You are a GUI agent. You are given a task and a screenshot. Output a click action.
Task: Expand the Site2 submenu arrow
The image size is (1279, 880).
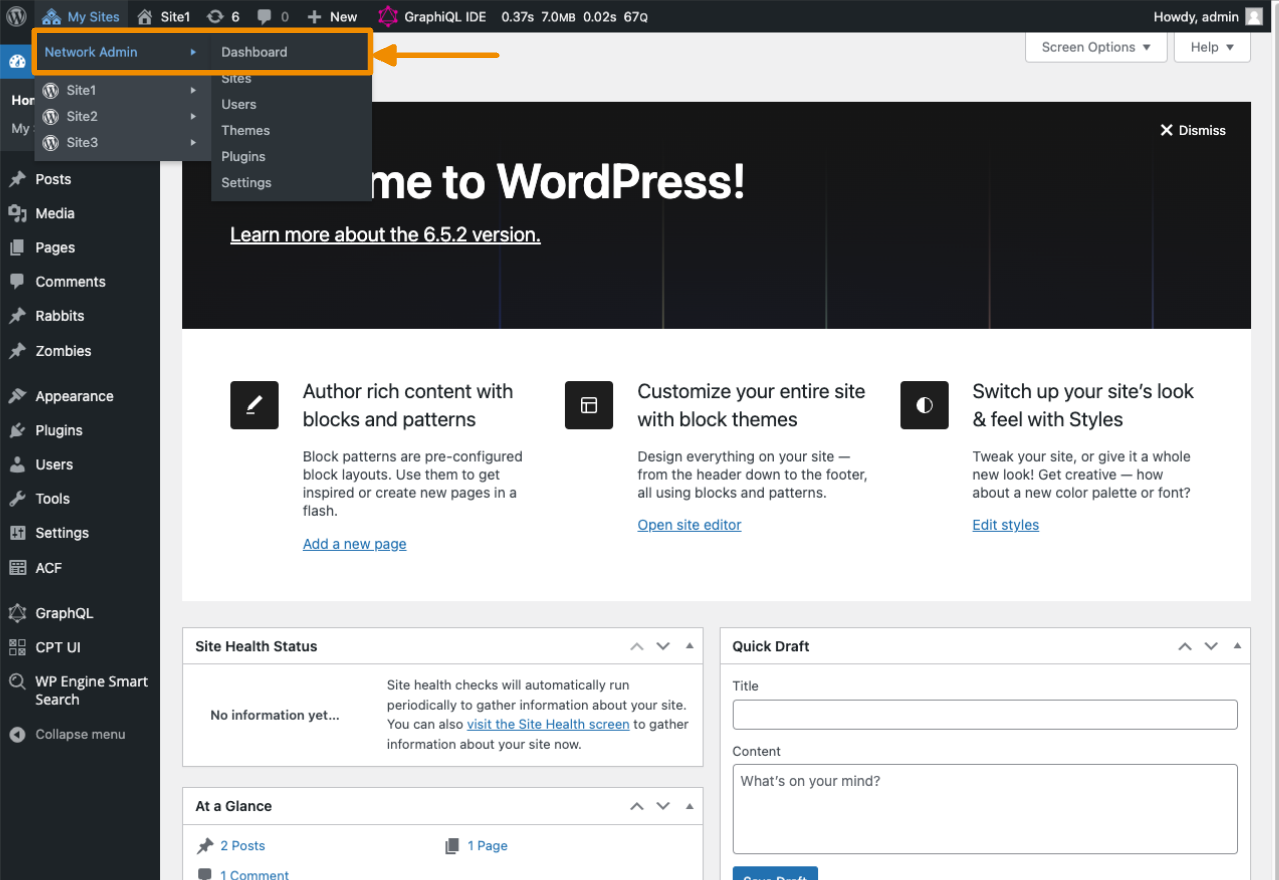pyautogui.click(x=193, y=116)
